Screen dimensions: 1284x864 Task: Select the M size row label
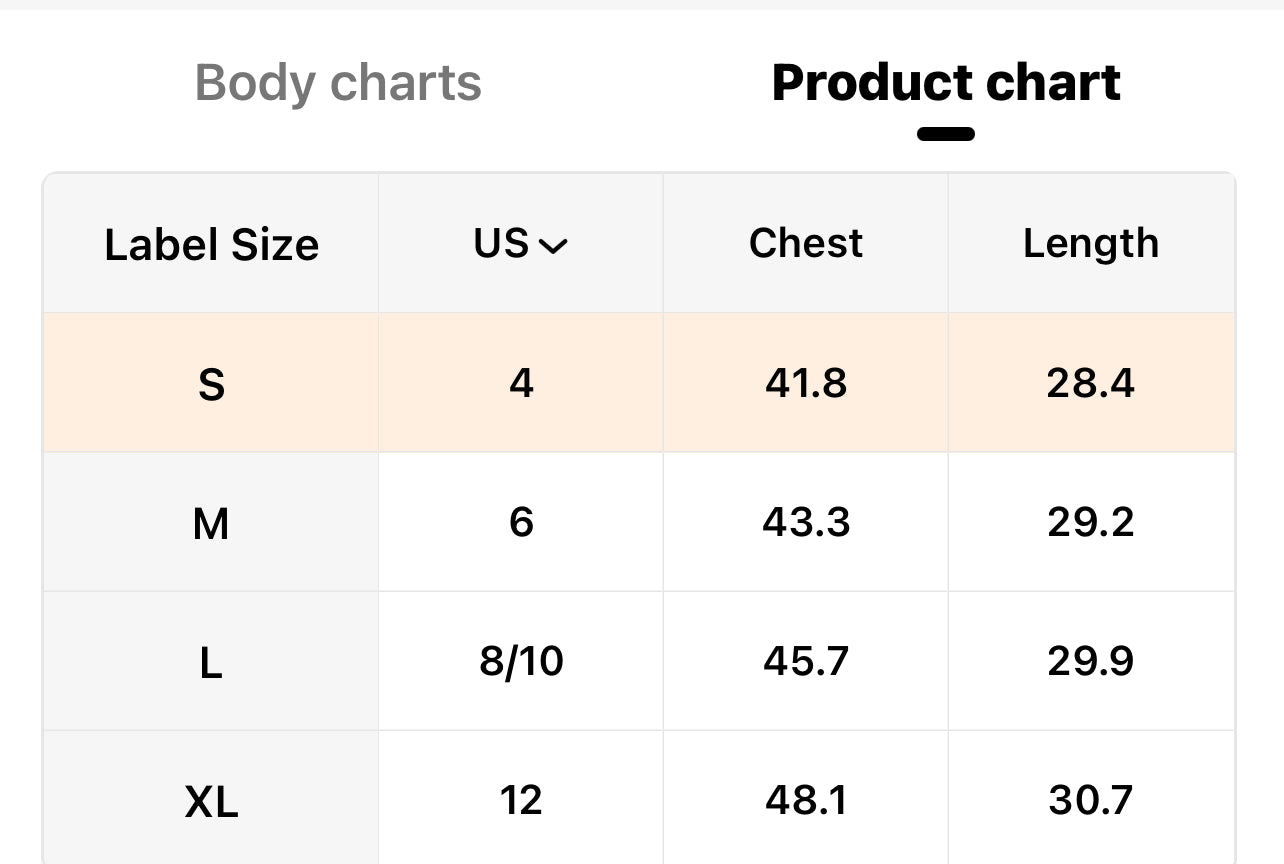(x=211, y=523)
